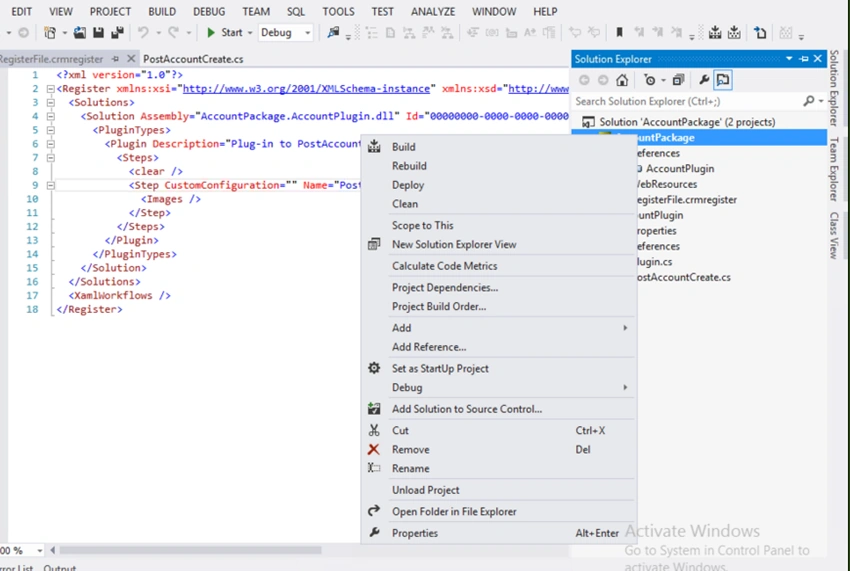Pin the RegisterFile.crmregister tab
The height and width of the screenshot is (571, 850).
click(x=115, y=59)
